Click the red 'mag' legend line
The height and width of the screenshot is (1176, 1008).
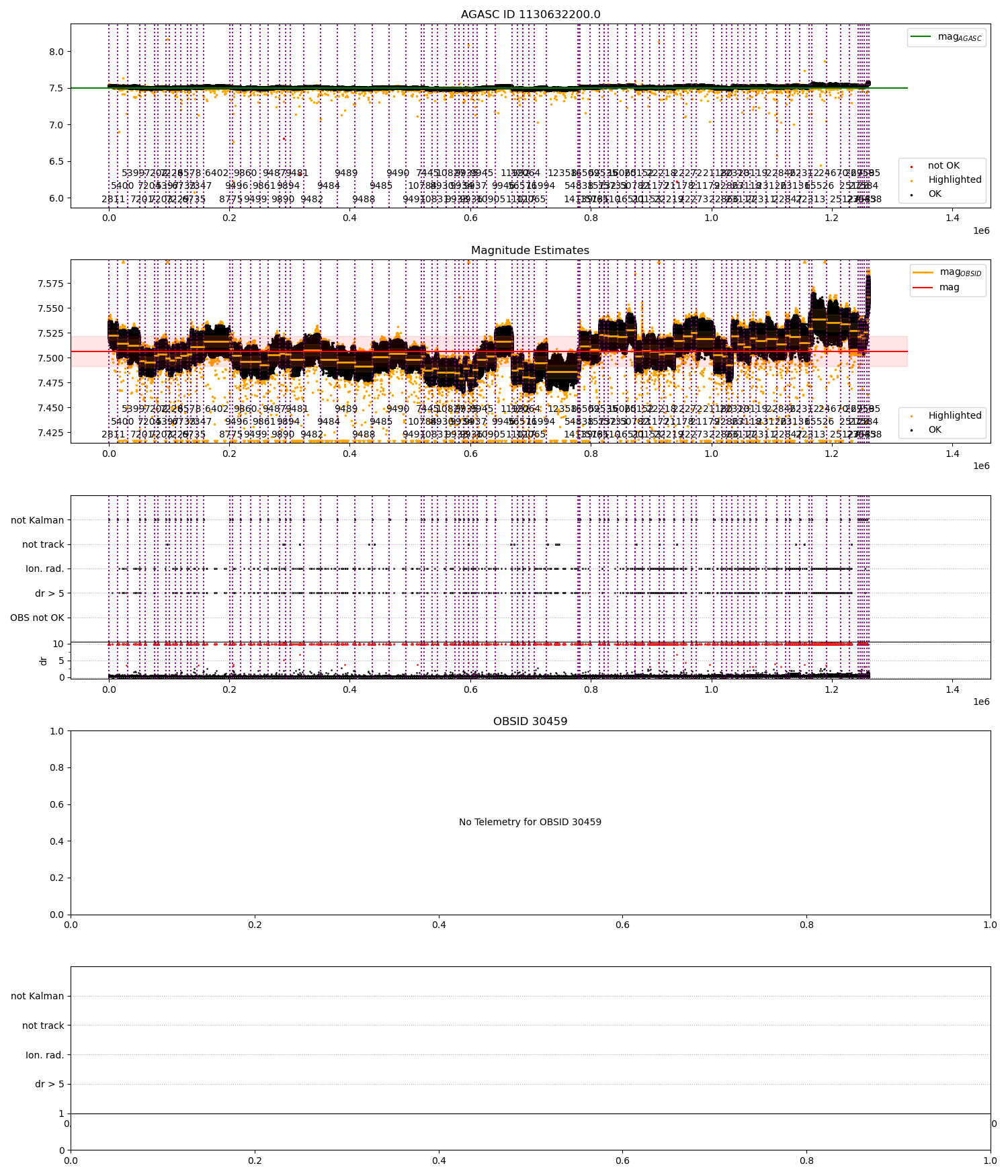click(x=923, y=287)
